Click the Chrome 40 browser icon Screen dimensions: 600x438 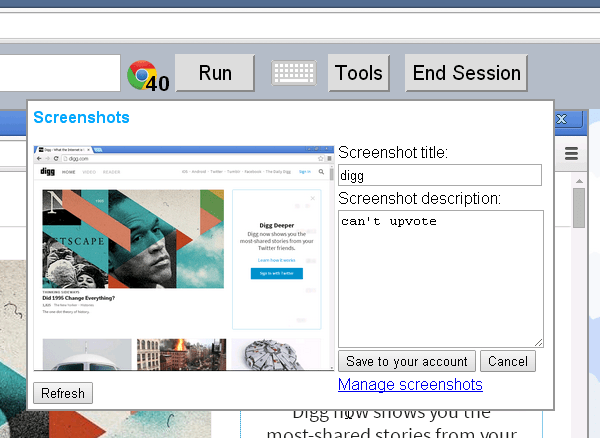[x=148, y=75]
